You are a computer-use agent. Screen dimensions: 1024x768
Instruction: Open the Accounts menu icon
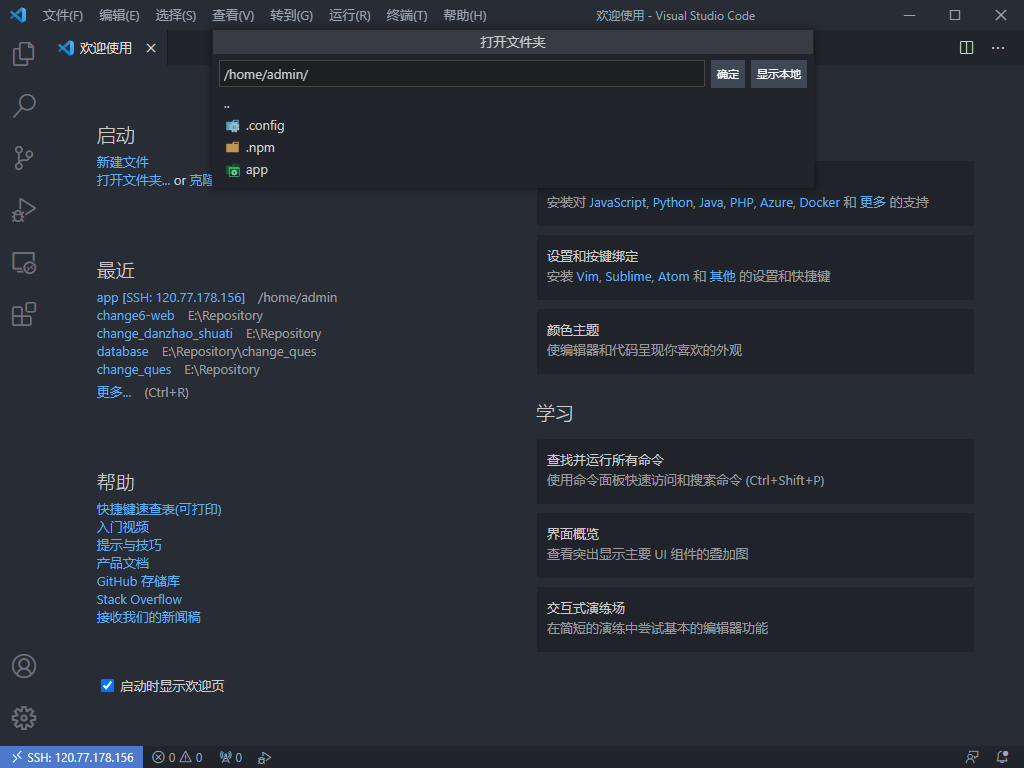tap(24, 666)
